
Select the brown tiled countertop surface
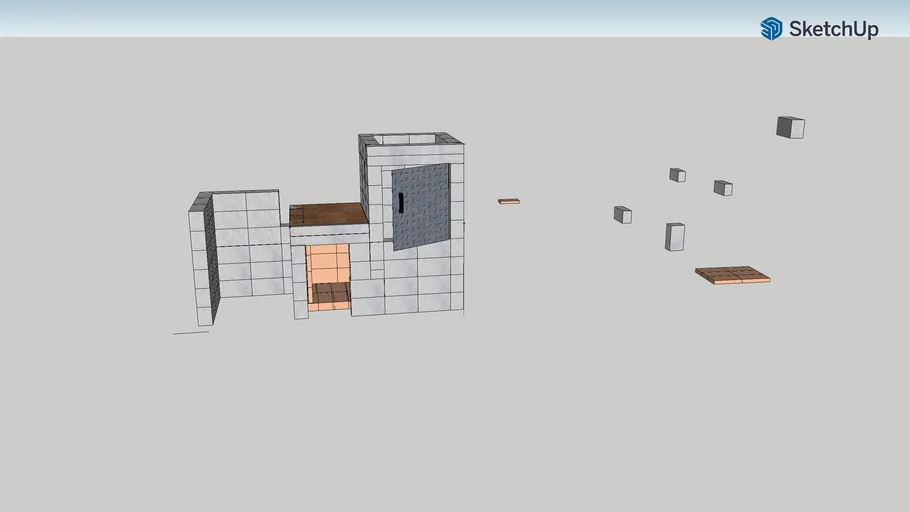pos(327,214)
